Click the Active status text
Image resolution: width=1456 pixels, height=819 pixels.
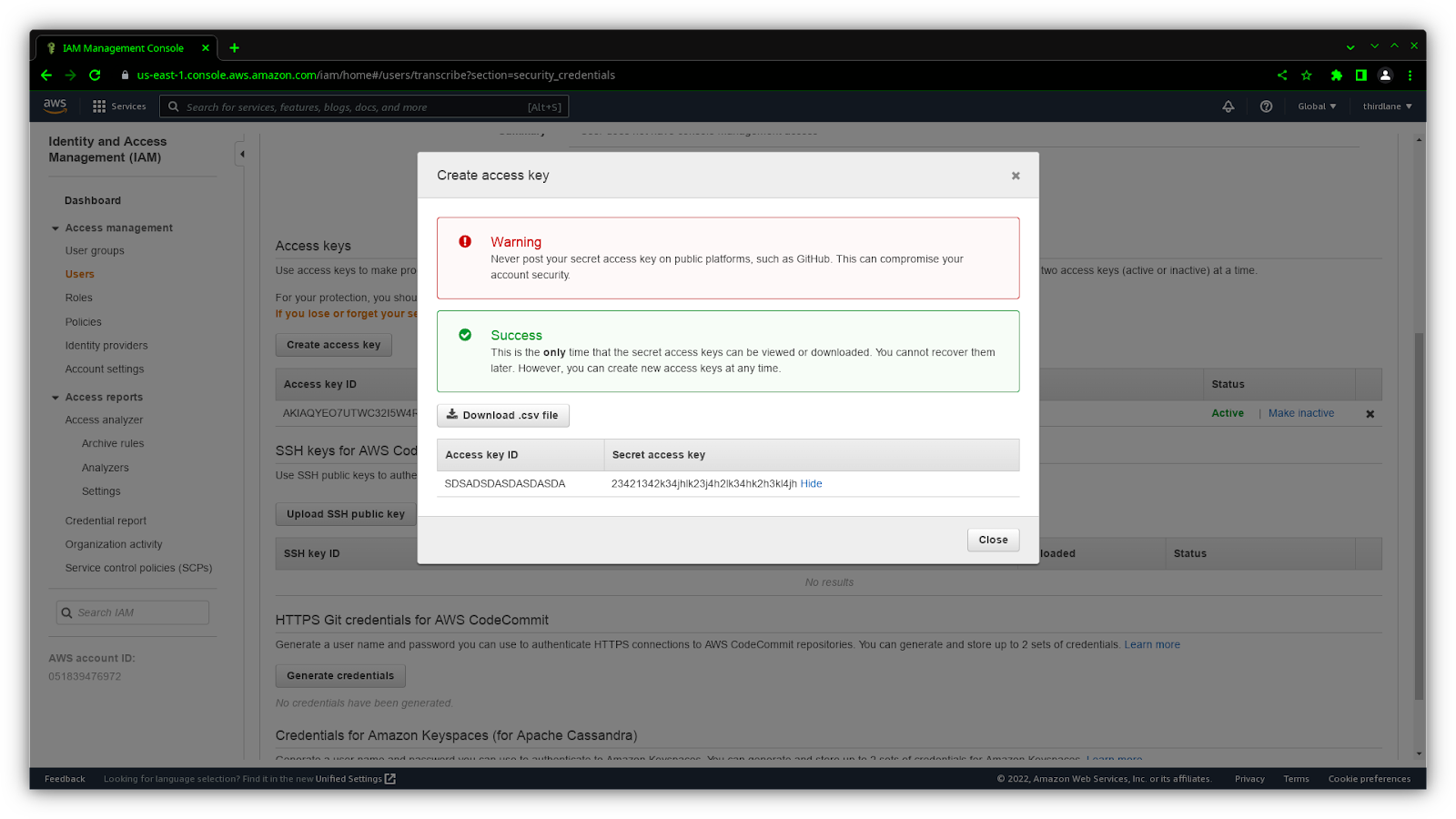[x=1228, y=413]
